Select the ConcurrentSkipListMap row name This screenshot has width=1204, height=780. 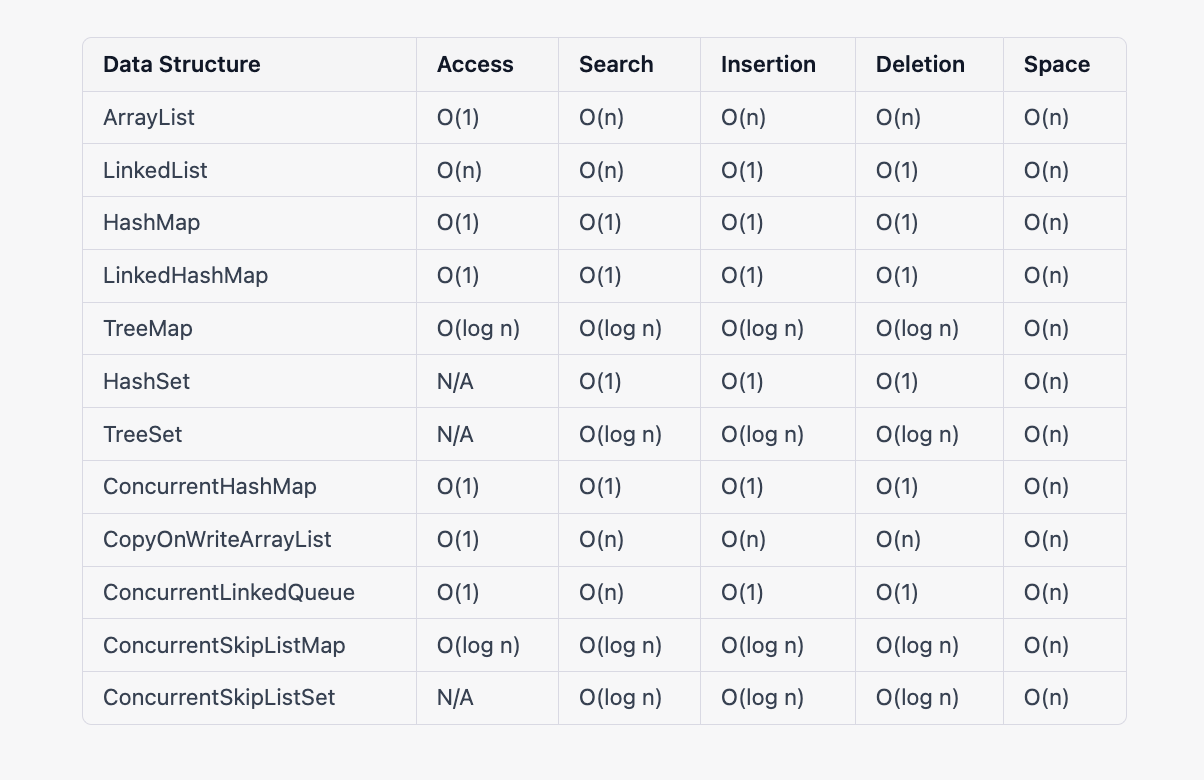tap(224, 646)
